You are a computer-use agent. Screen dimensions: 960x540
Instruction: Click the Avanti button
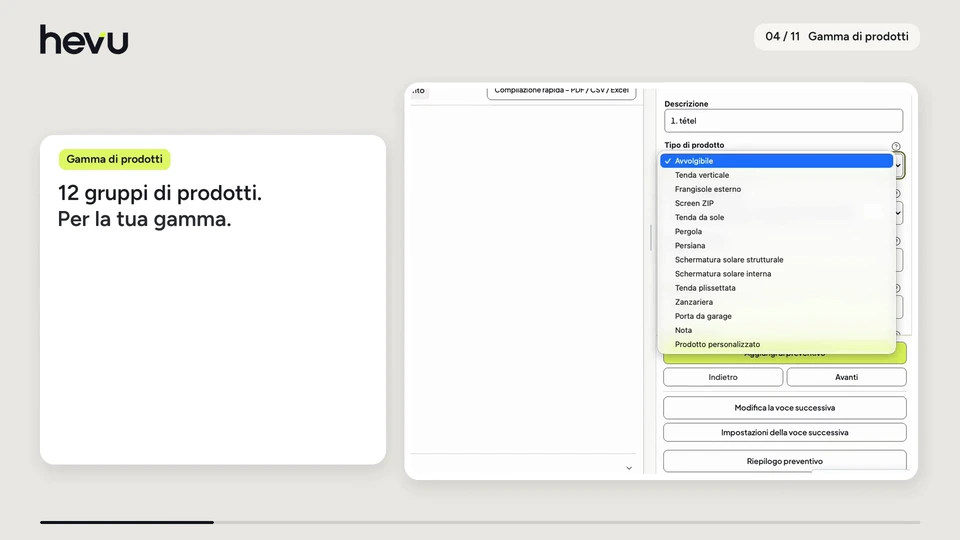[x=846, y=377]
